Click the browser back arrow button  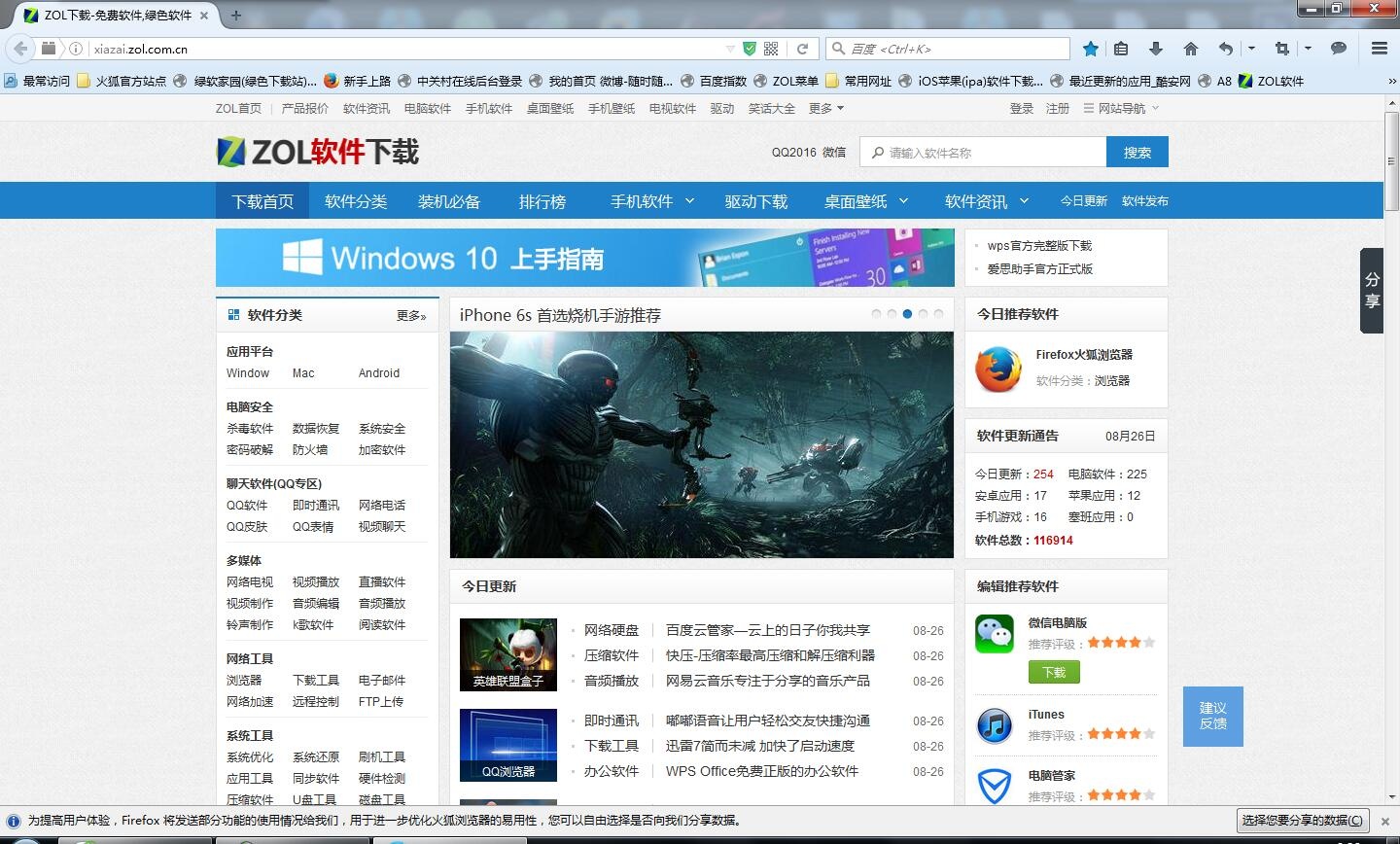(x=19, y=49)
